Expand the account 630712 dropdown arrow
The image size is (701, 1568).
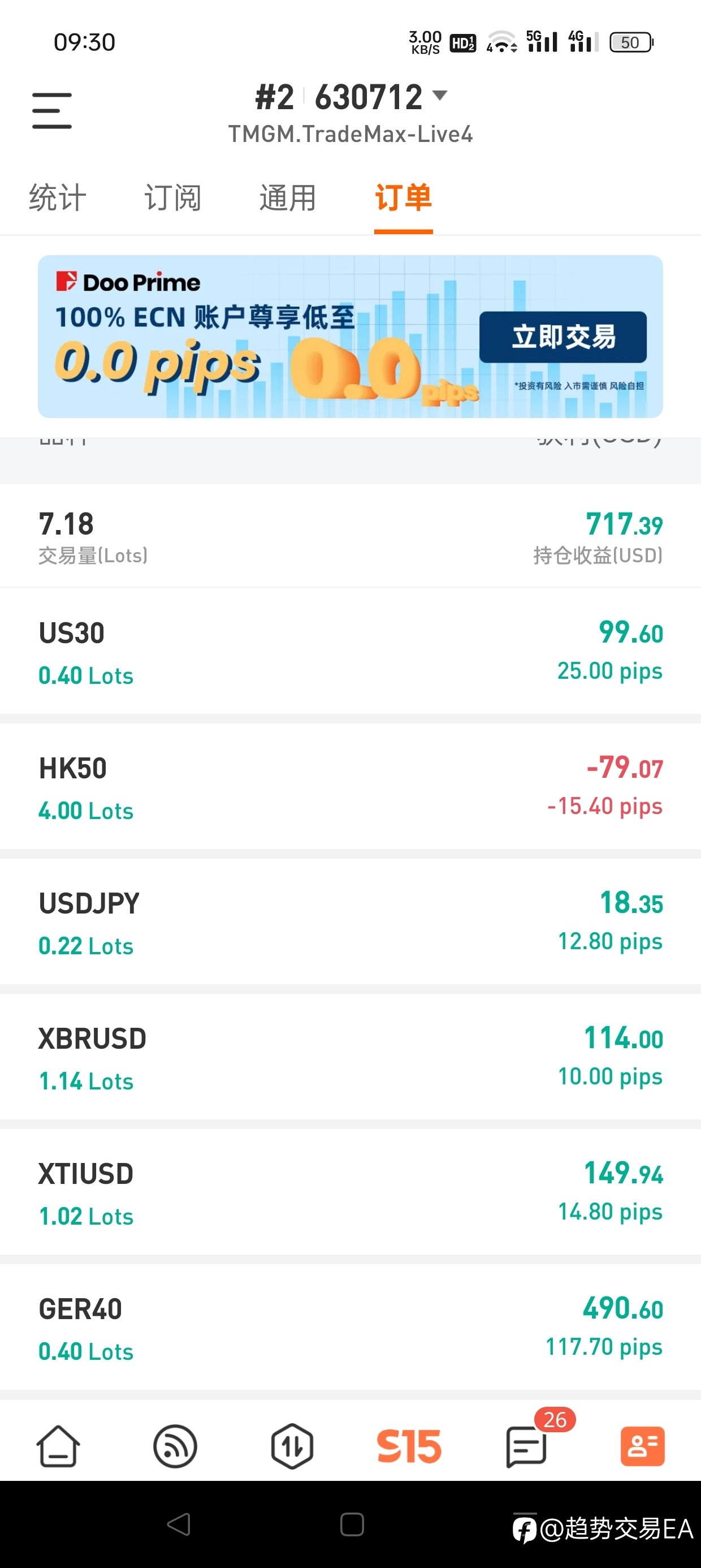click(439, 96)
